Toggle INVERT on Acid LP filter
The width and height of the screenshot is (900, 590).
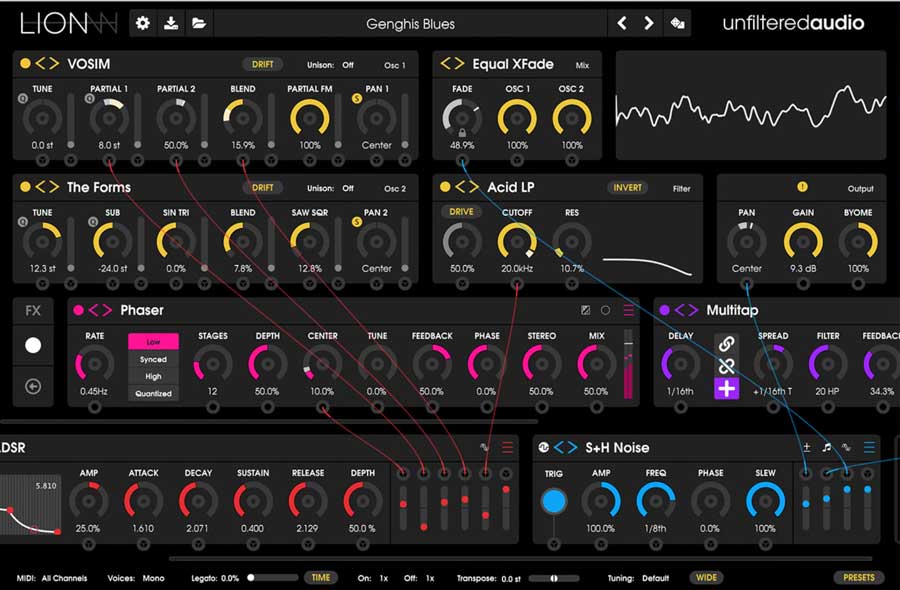pyautogui.click(x=627, y=188)
